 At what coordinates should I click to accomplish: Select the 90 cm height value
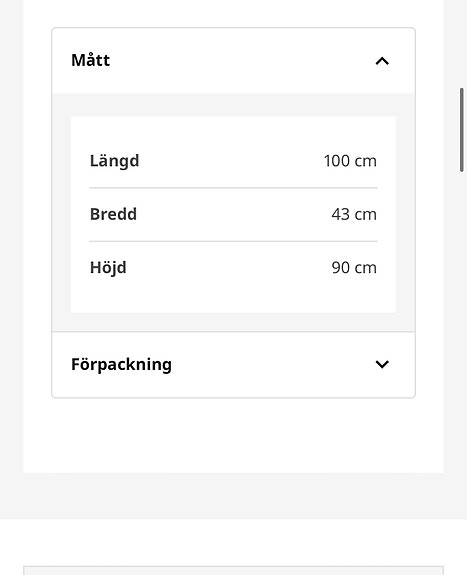click(x=354, y=268)
